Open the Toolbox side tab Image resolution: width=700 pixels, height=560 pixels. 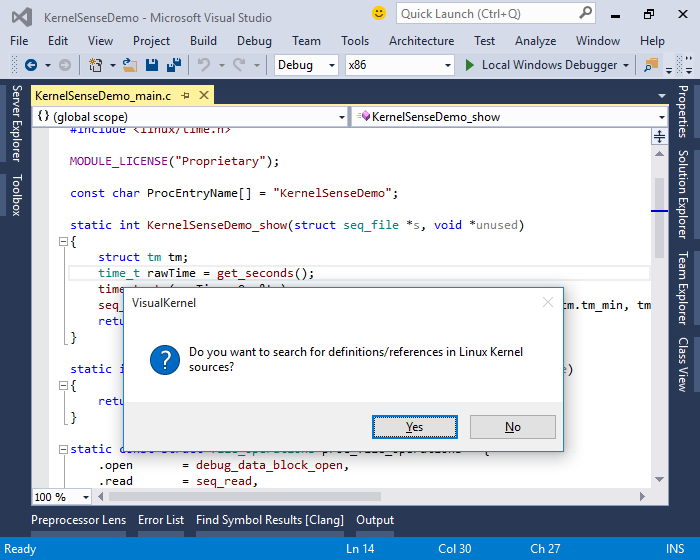(x=17, y=196)
